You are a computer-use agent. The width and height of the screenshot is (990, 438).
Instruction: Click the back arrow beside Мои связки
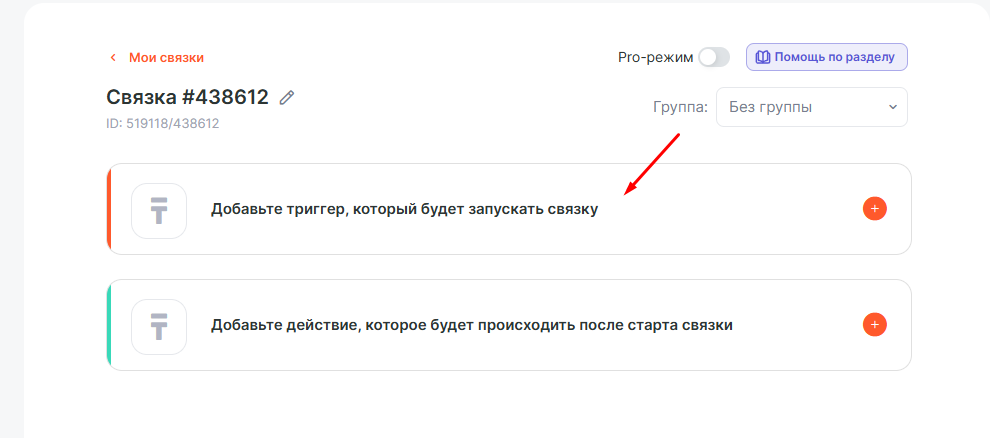113,58
